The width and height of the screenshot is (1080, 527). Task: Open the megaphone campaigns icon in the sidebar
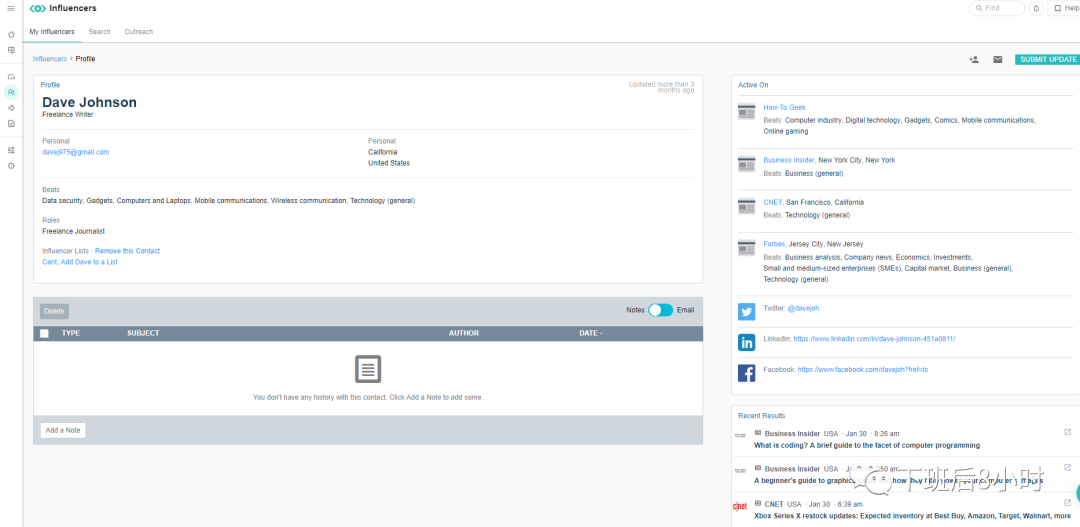[11, 108]
